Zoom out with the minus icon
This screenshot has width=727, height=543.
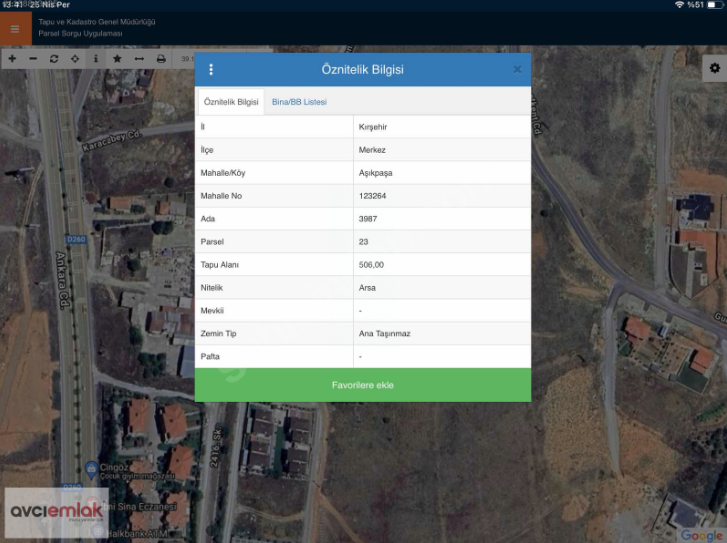pos(33,59)
